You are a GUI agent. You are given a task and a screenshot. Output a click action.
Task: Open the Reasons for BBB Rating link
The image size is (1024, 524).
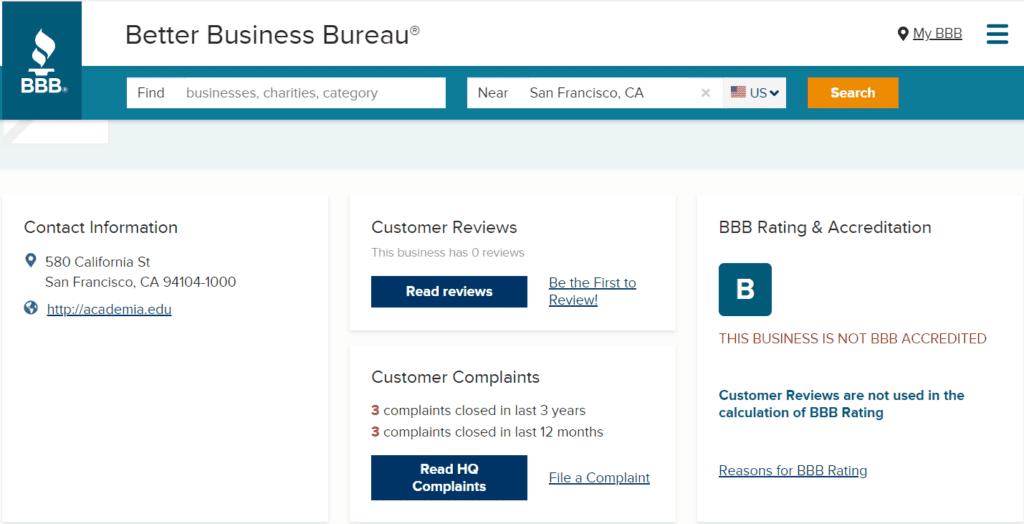pos(793,470)
